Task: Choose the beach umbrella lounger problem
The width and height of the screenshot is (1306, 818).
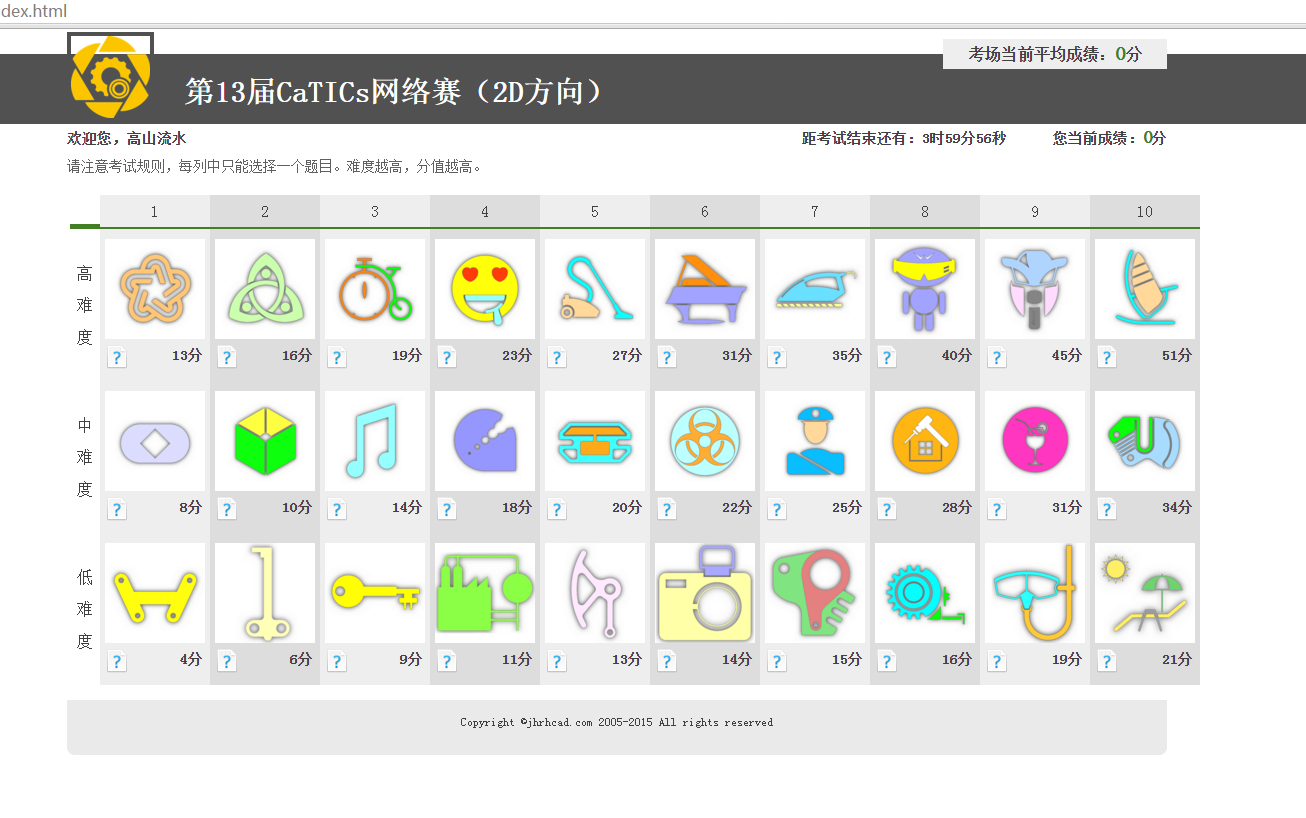Action: tap(1145, 593)
